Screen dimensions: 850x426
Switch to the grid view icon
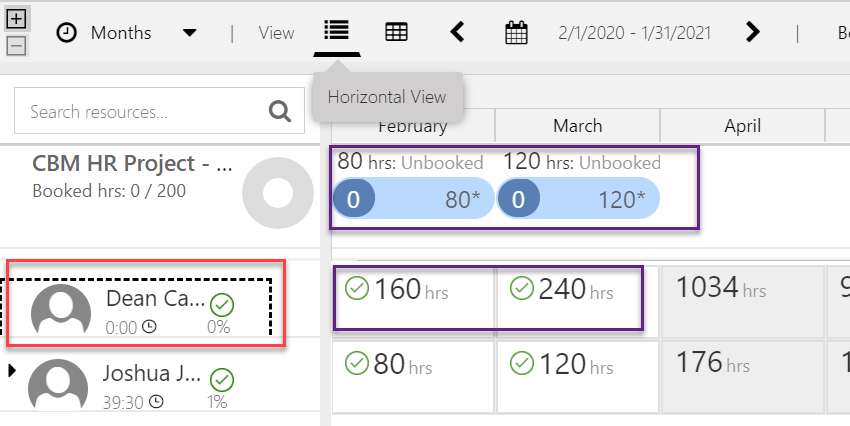pyautogui.click(x=396, y=32)
